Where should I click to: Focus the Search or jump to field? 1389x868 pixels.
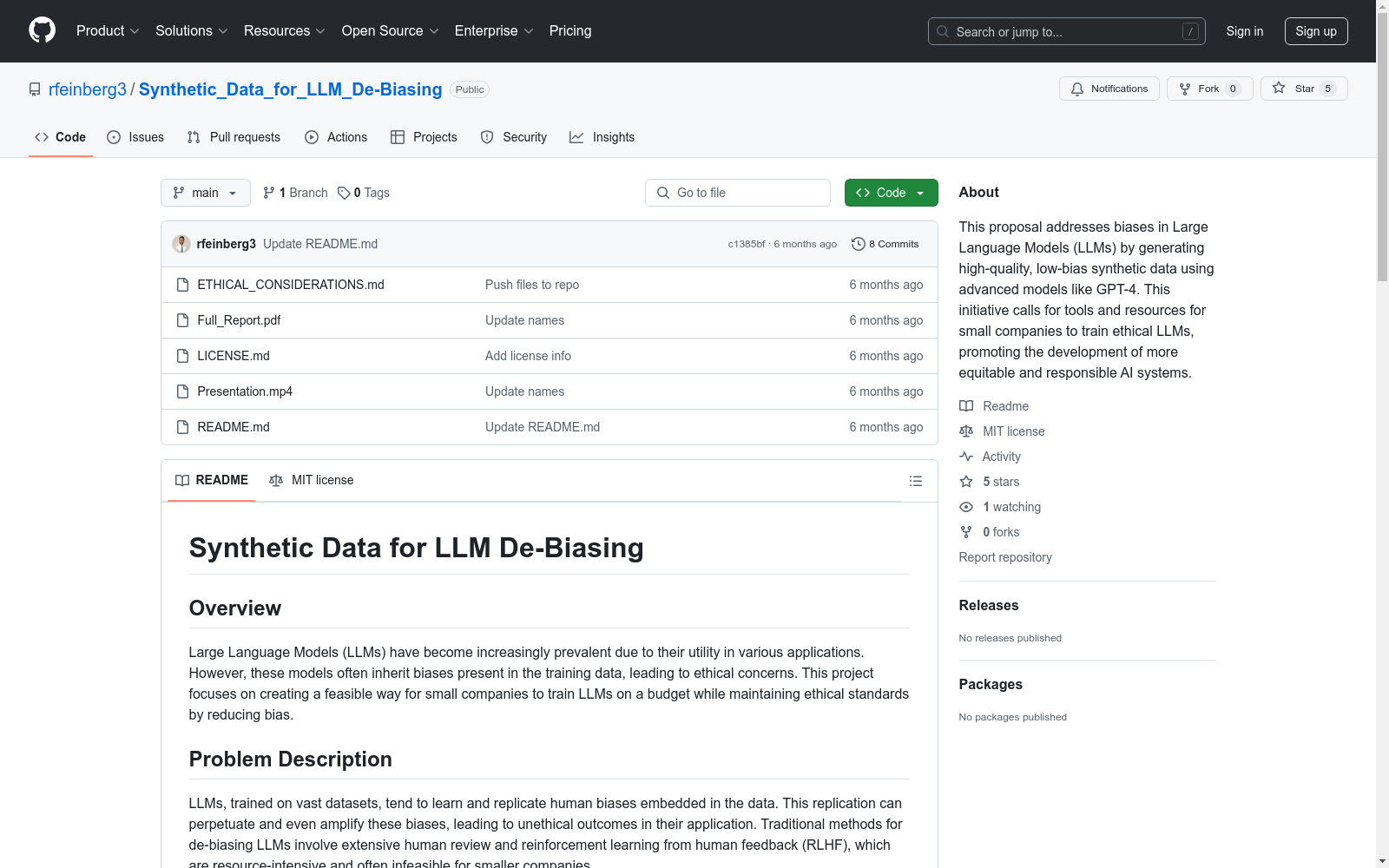(x=1067, y=31)
